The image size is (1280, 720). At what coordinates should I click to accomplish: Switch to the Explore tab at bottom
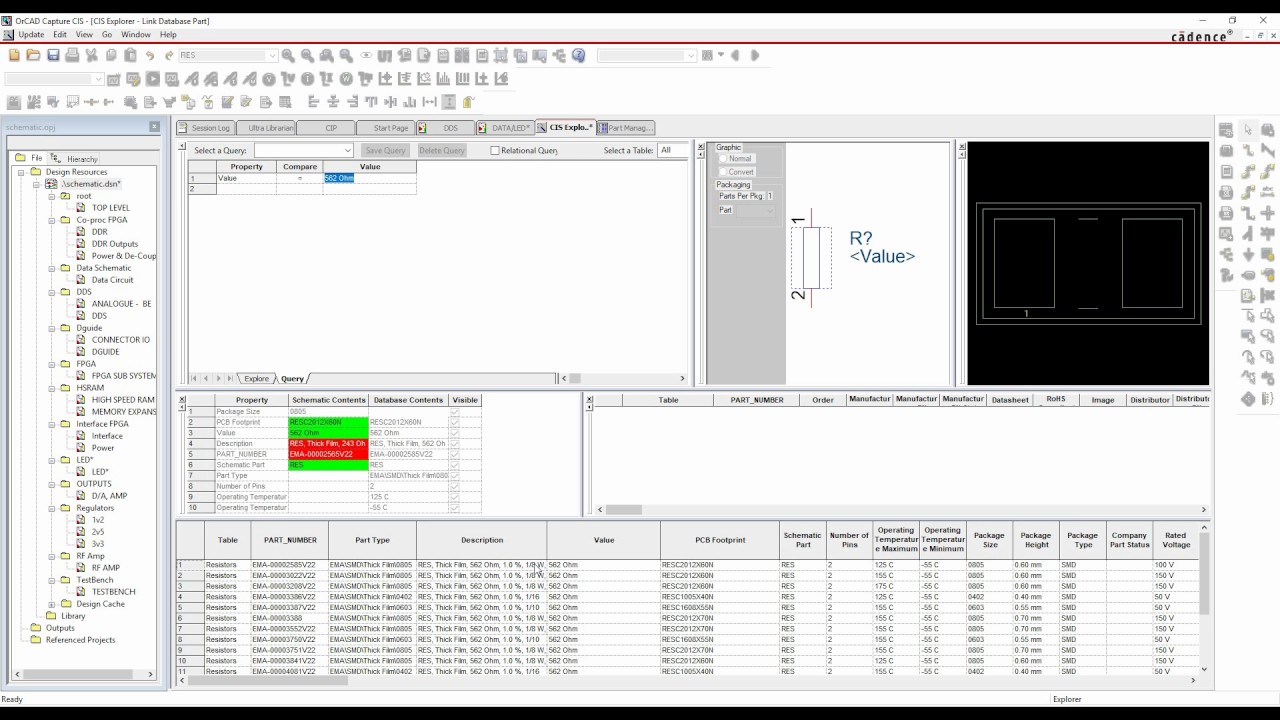pos(257,379)
